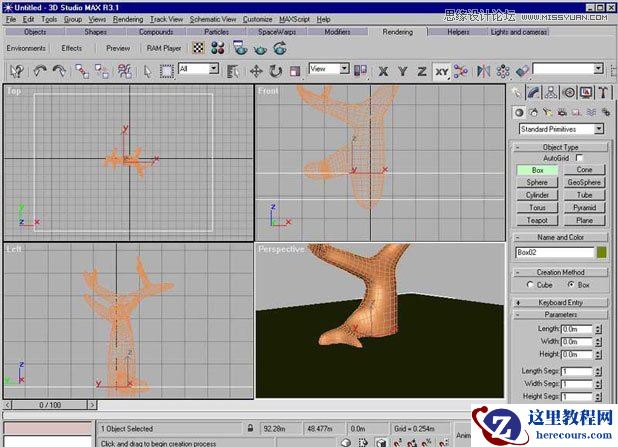Activate the Select and Rotate tool

pos(275,71)
